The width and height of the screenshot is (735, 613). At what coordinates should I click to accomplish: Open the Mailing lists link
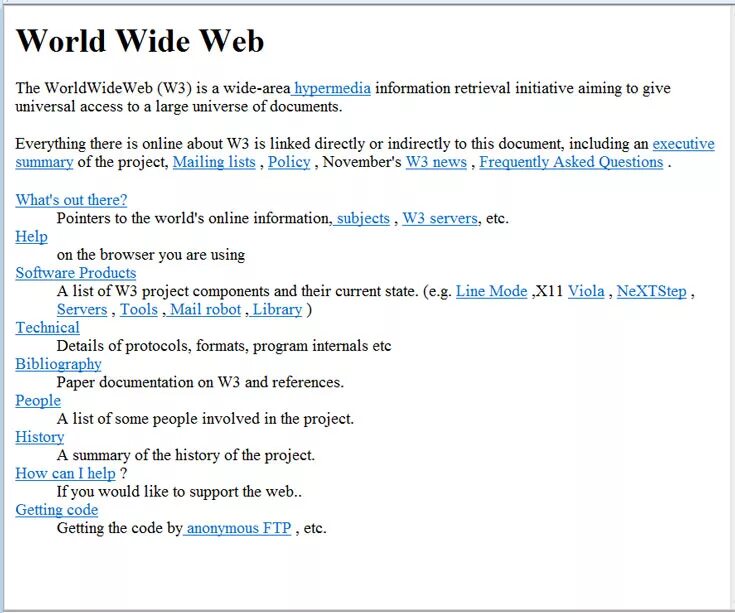[x=214, y=162]
